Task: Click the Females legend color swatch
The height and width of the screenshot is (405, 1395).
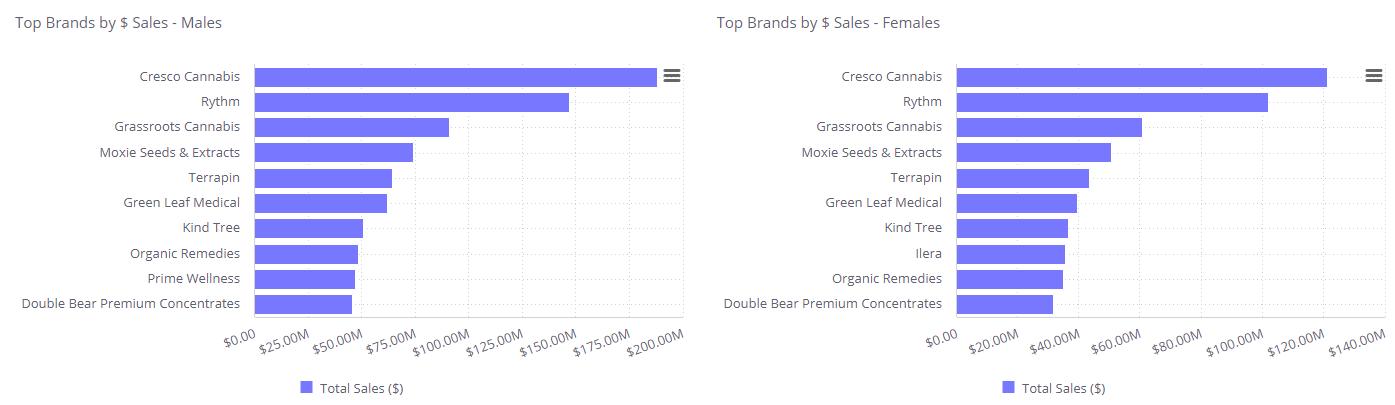Action: click(1009, 387)
